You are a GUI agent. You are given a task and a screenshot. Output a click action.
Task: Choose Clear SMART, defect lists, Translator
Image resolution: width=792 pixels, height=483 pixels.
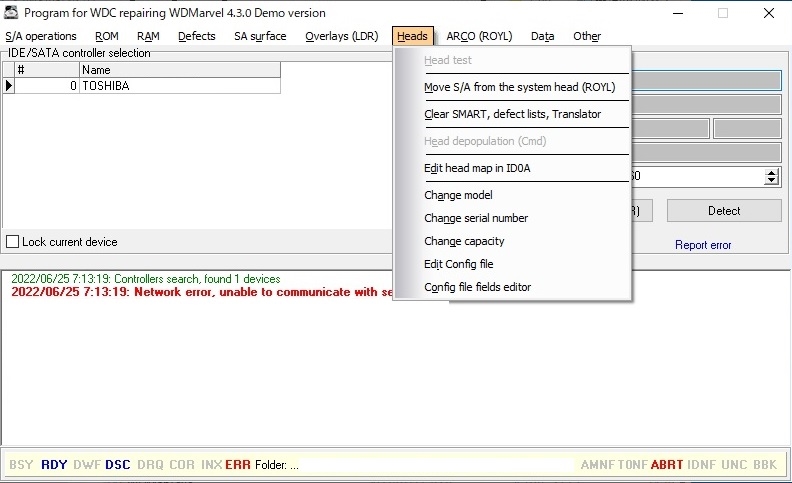tap(513, 114)
